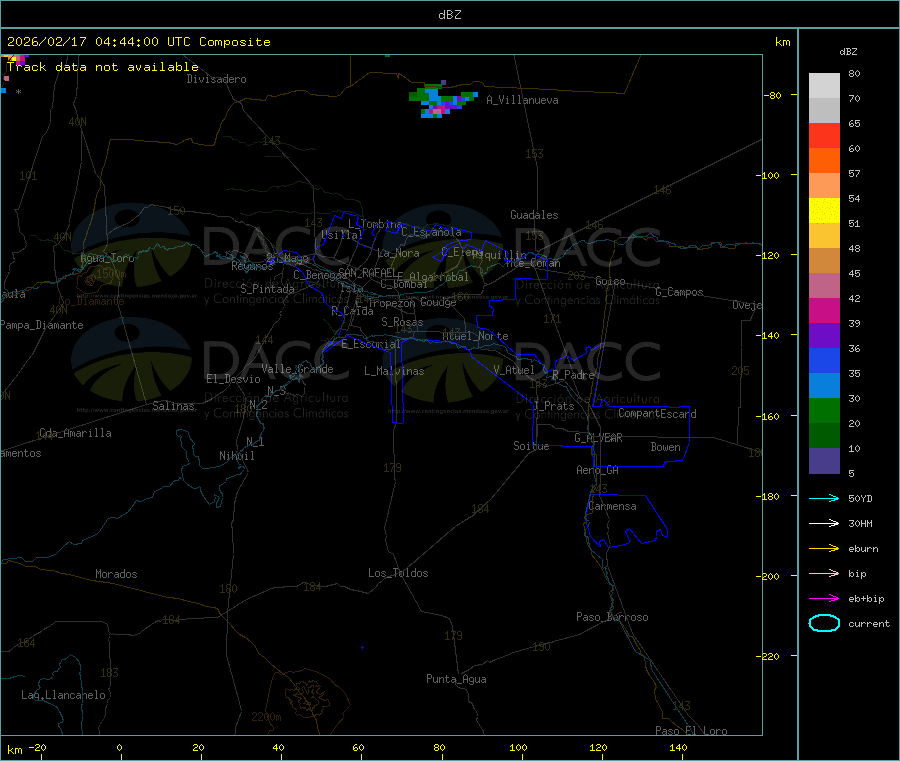Click the 5 dBZ purple legend swatch
Image resolution: width=900 pixels, height=761 pixels.
pyautogui.click(x=824, y=461)
